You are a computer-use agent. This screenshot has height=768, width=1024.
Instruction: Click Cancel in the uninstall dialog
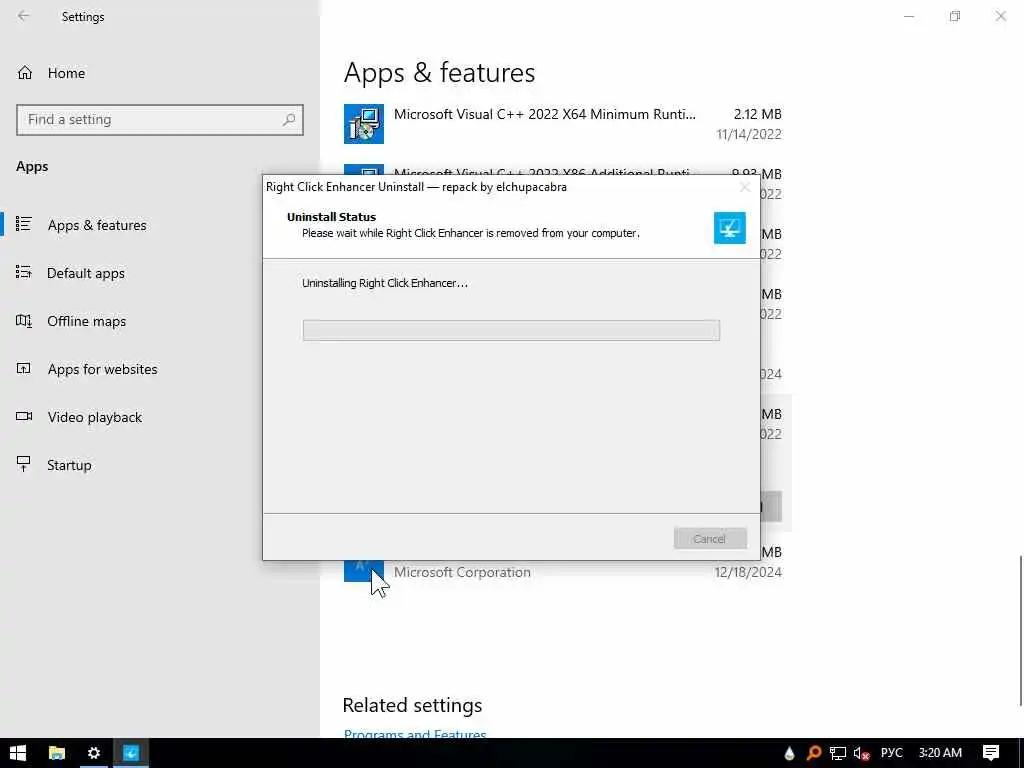click(710, 539)
